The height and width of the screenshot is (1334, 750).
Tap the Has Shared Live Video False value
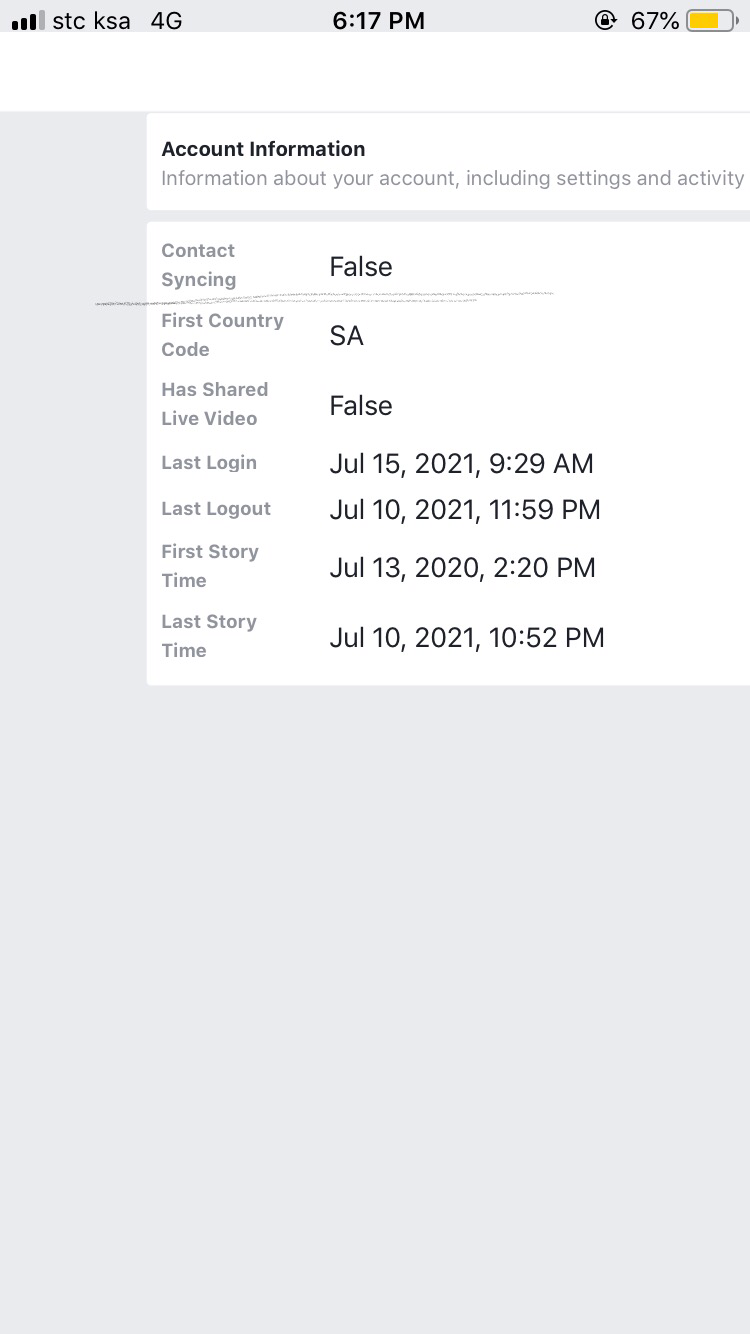click(x=361, y=405)
